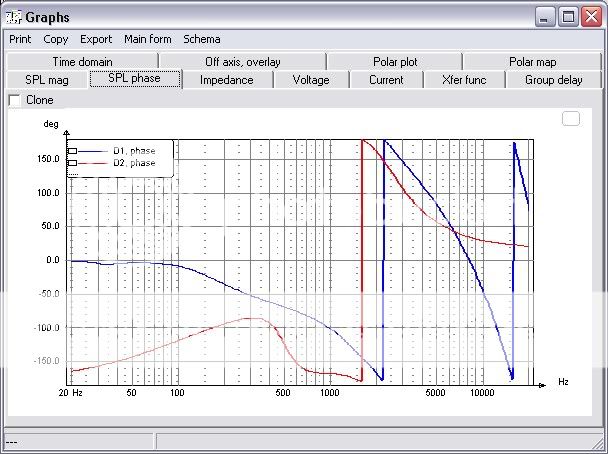
Task: Open the Main form menu
Action: click(147, 40)
